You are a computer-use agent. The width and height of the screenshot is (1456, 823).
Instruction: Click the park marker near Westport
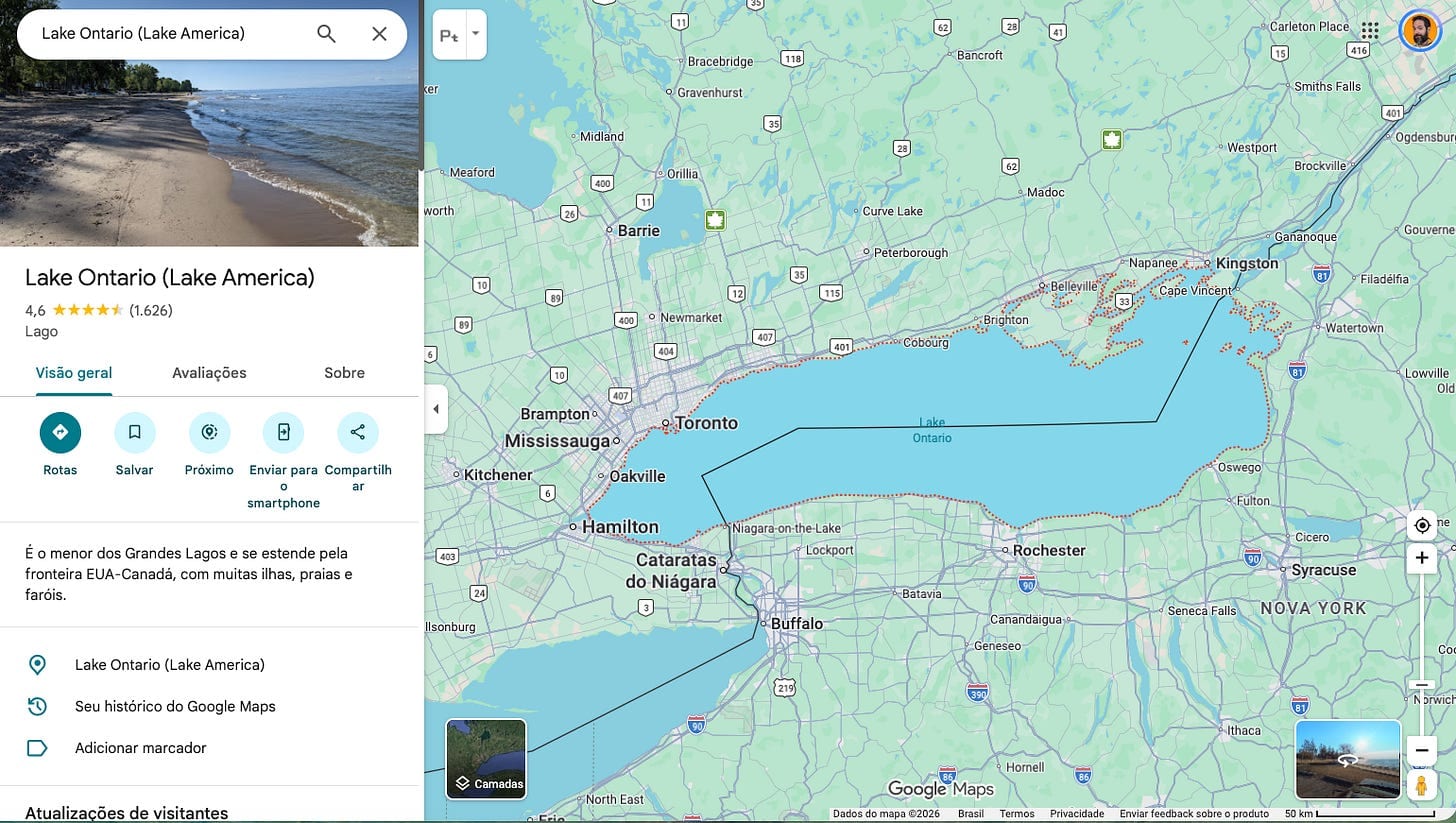click(1111, 139)
